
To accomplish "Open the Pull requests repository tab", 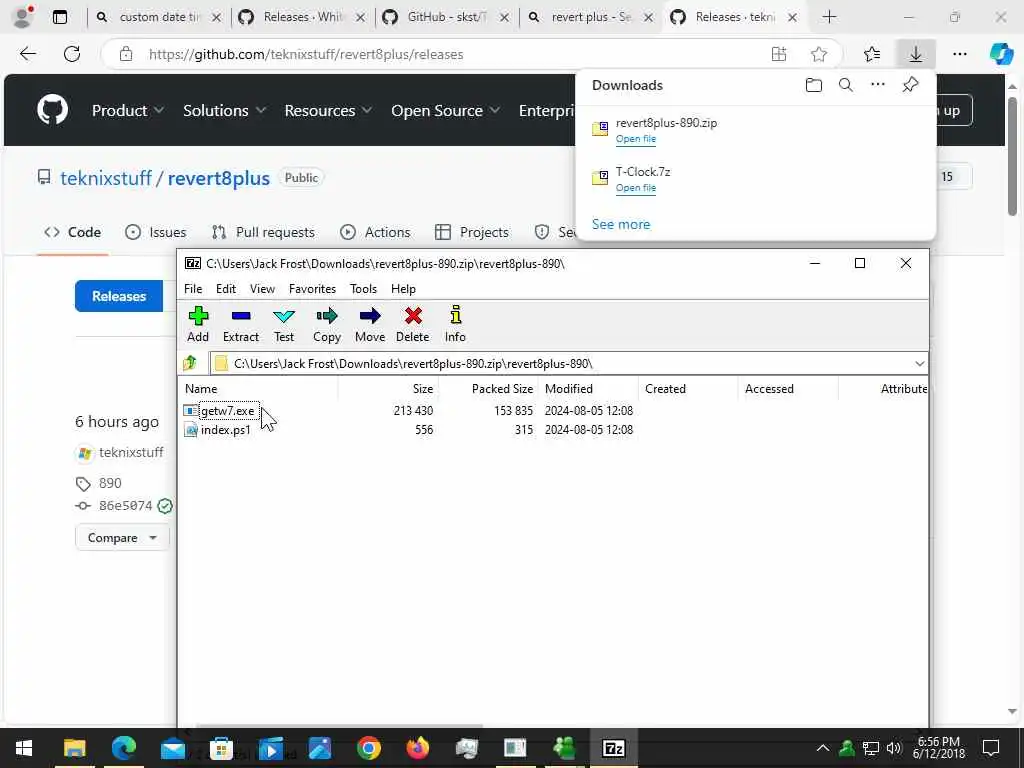I will pyautogui.click(x=263, y=232).
